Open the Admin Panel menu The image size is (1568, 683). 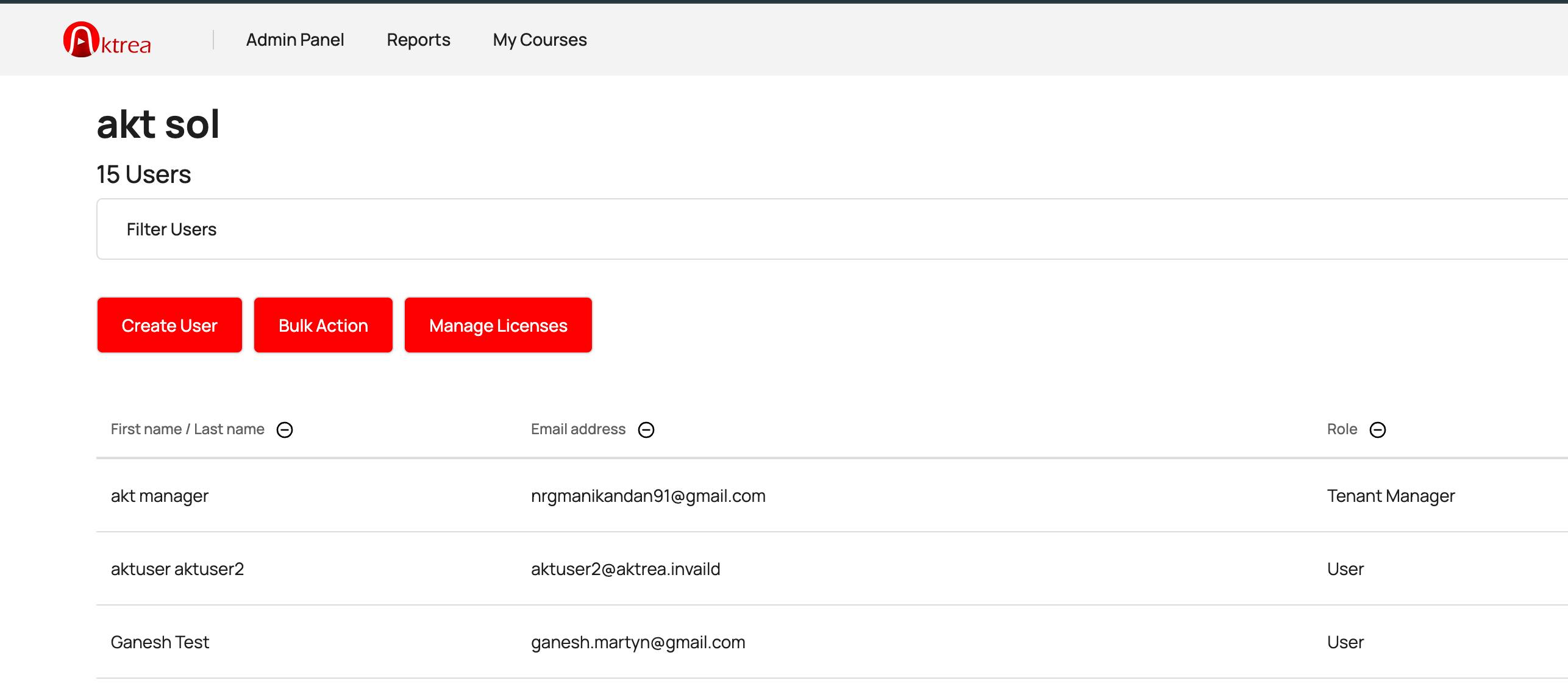(295, 40)
